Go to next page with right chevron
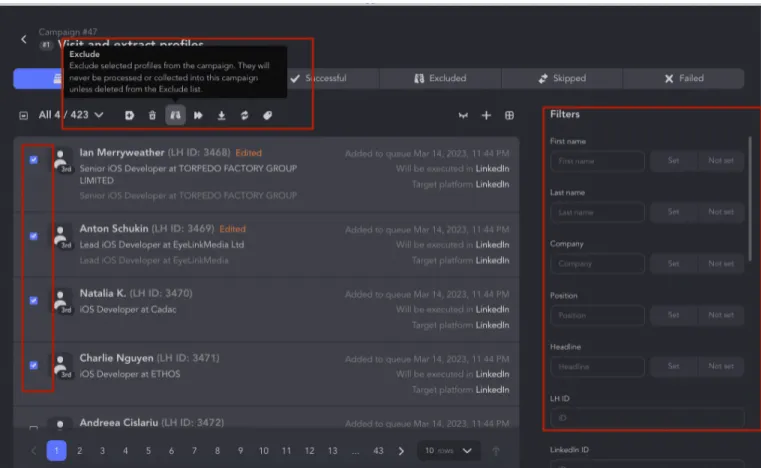 point(401,451)
